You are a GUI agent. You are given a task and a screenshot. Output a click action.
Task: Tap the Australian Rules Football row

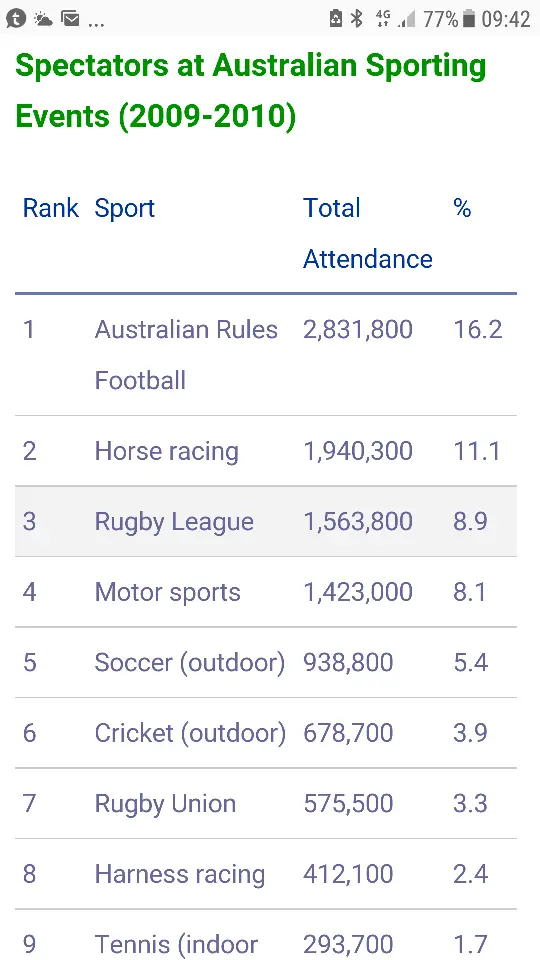point(266,355)
